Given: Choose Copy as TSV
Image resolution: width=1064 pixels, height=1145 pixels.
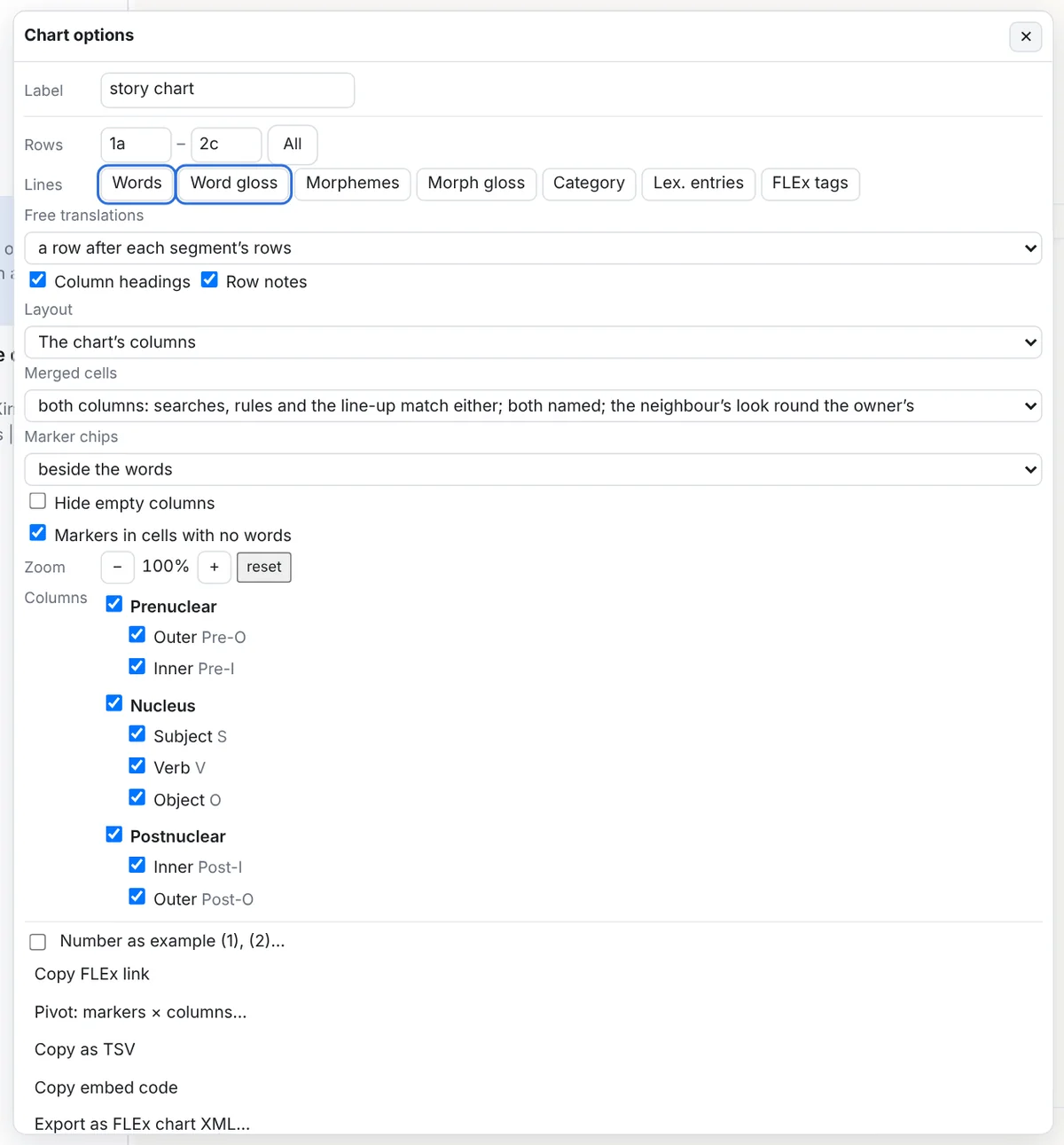Looking at the screenshot, I should coord(85,1050).
